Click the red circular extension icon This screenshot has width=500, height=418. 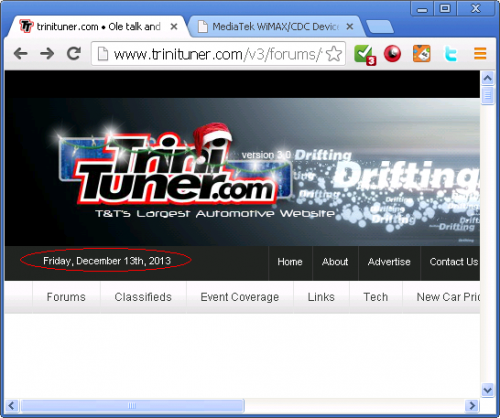pos(392,54)
